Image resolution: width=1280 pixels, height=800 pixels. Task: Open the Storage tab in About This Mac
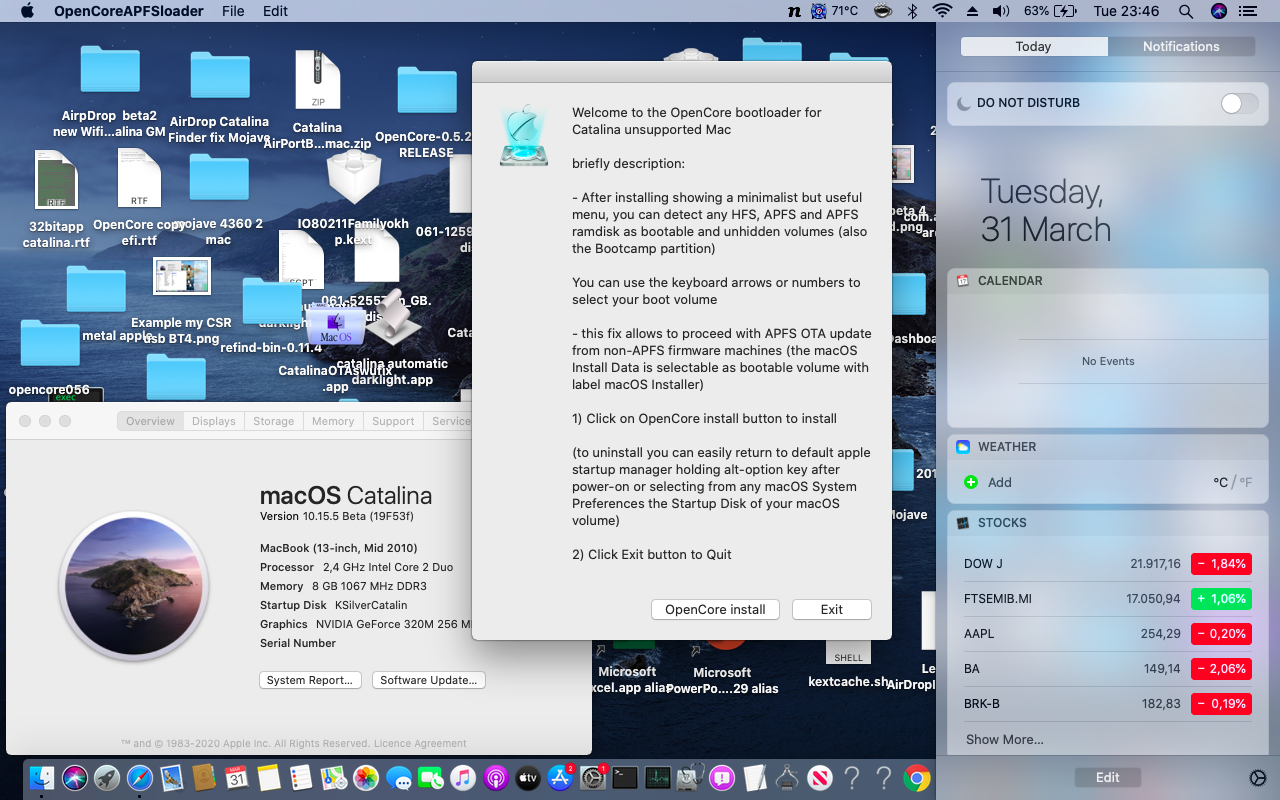coord(273,421)
